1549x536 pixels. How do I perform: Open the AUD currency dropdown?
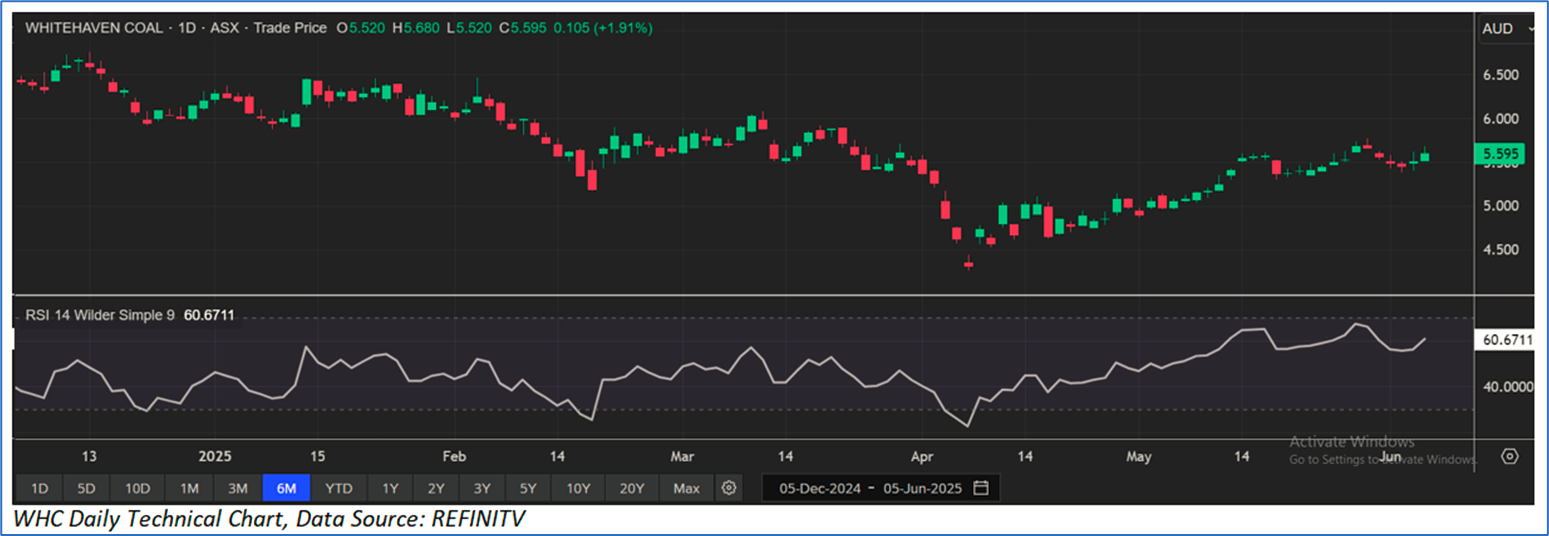point(1506,29)
